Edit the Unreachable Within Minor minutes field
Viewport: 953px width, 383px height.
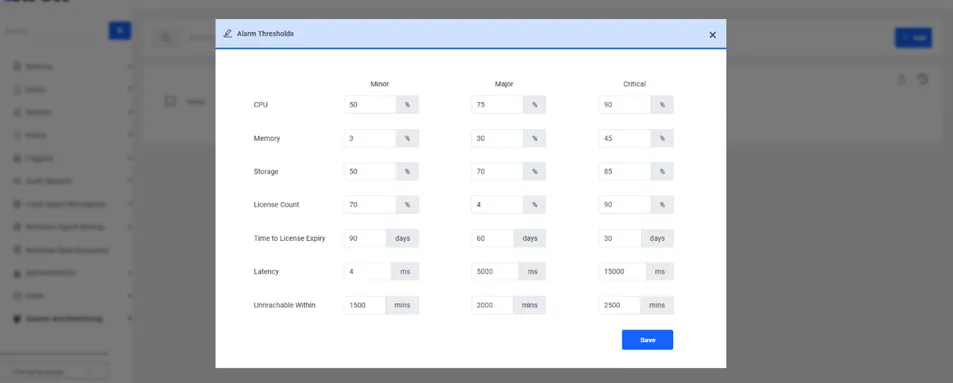[x=365, y=305]
